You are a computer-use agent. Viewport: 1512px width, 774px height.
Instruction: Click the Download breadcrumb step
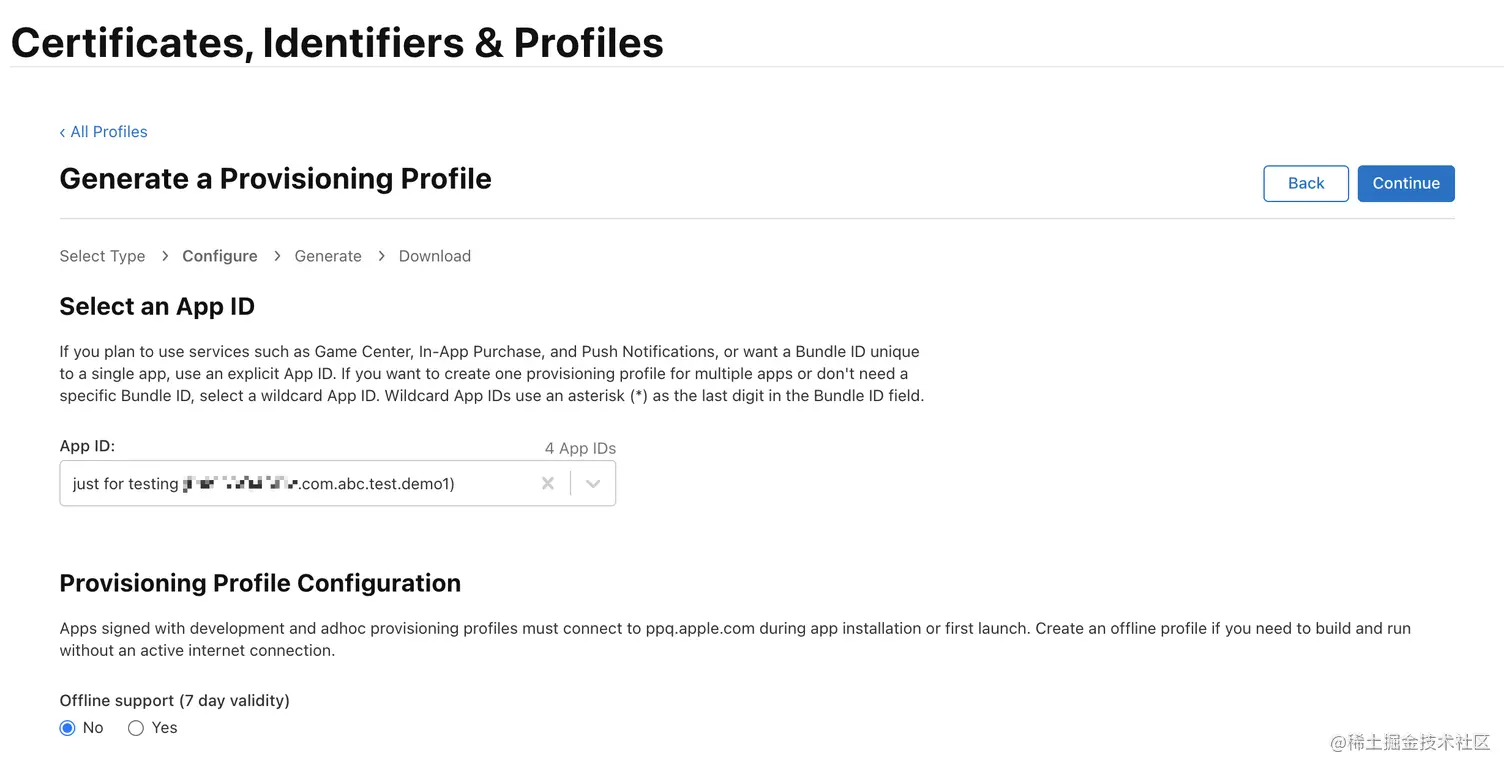(435, 256)
